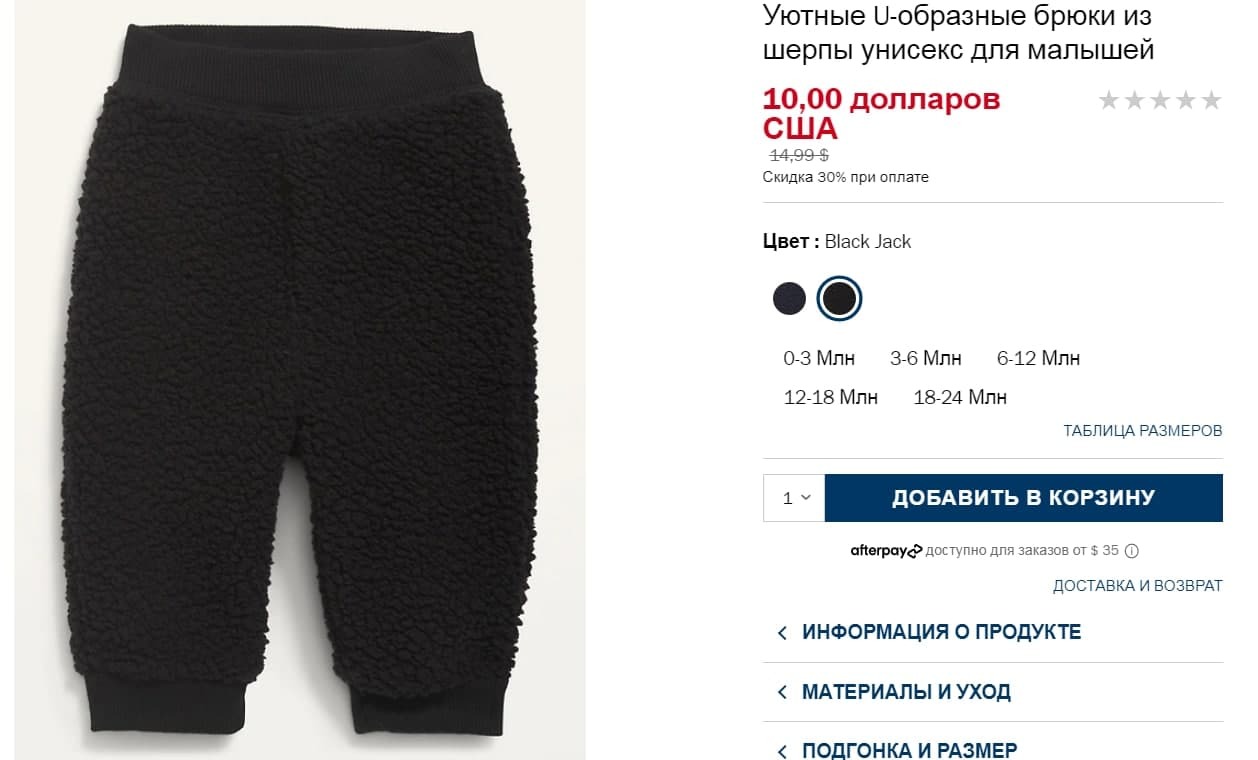Select the navy color swatch

[x=789, y=298]
